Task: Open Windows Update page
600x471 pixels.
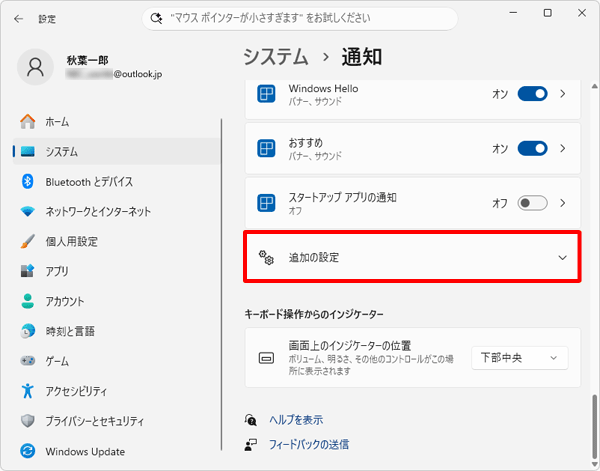Action: (x=116, y=451)
